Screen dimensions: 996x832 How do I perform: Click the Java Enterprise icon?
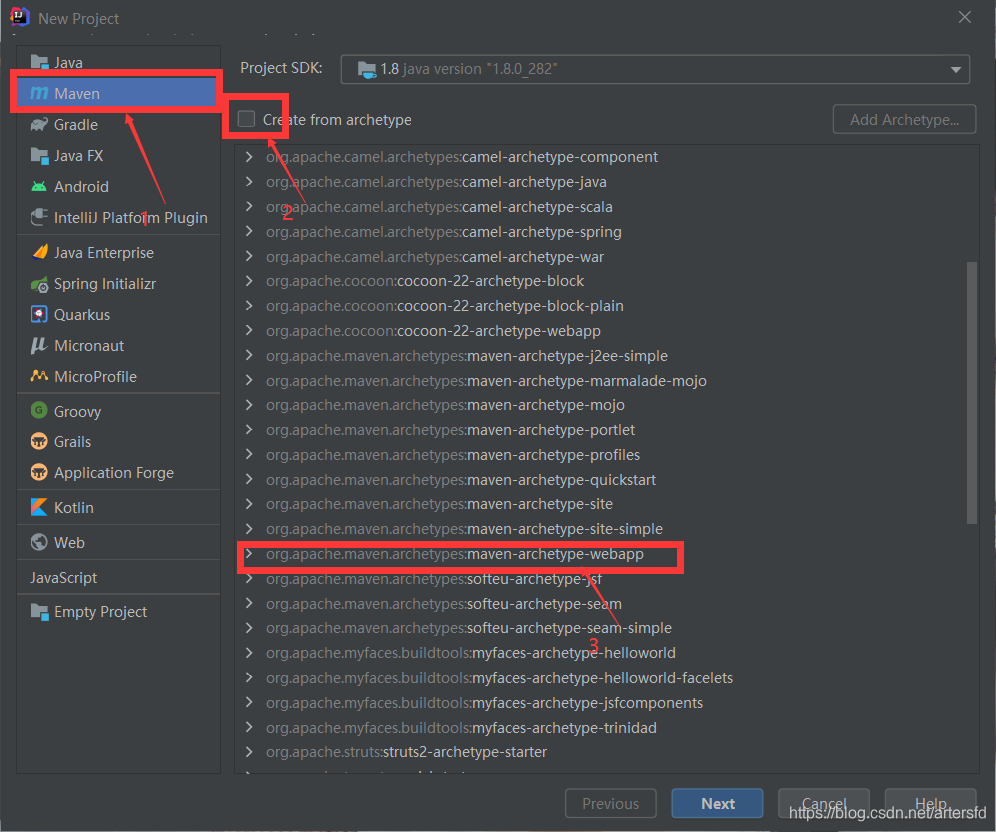(x=39, y=253)
